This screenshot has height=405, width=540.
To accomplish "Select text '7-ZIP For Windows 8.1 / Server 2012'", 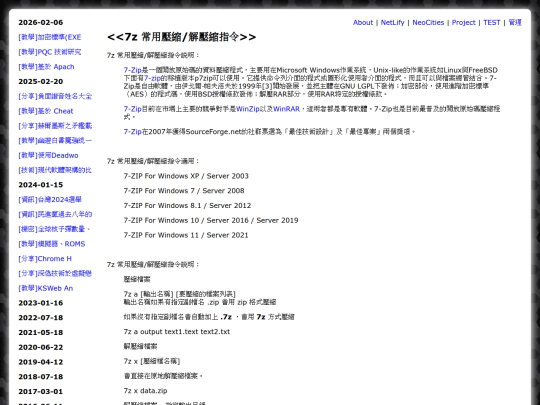I will pos(187,206).
